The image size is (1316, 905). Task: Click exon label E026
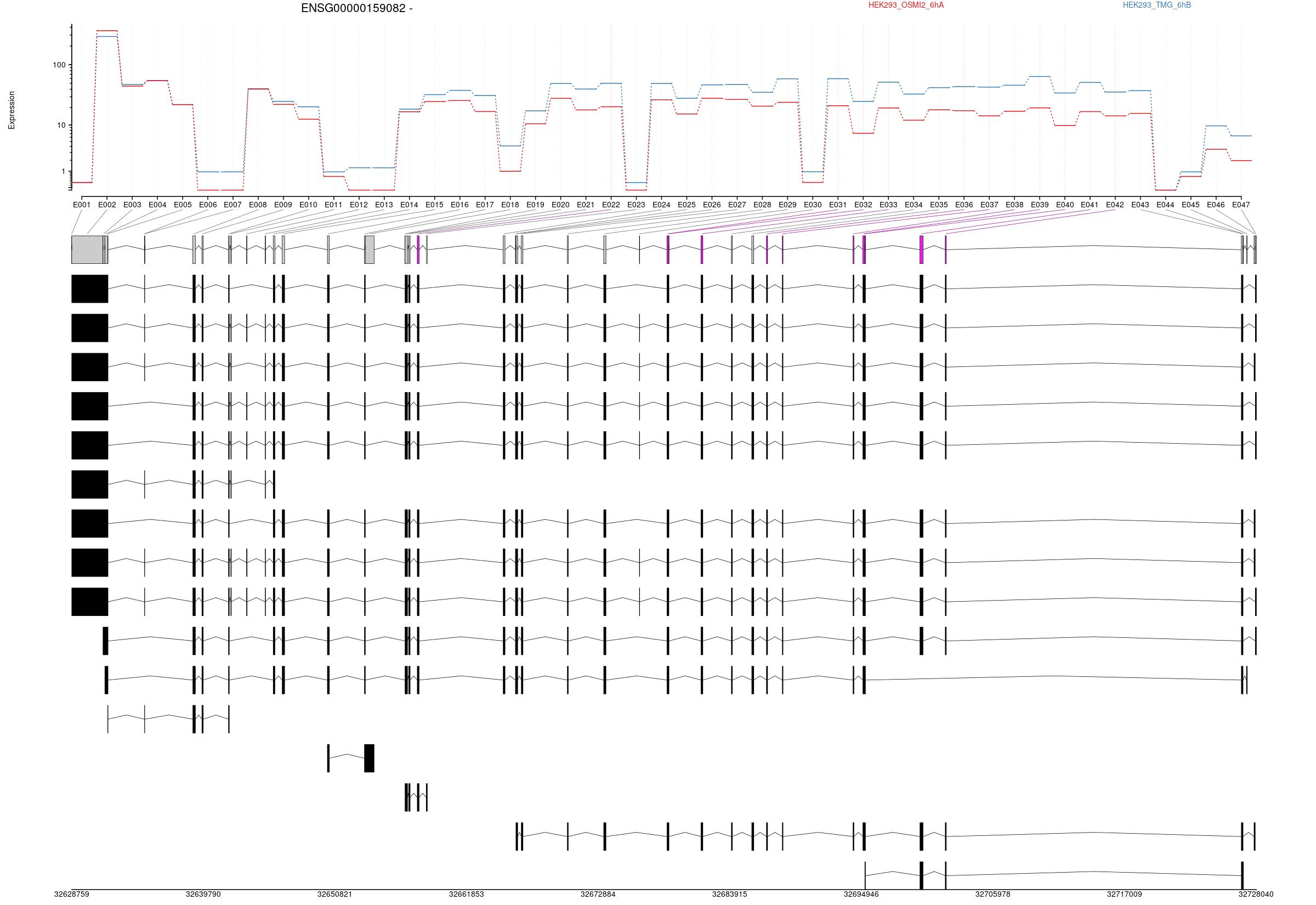coord(712,205)
